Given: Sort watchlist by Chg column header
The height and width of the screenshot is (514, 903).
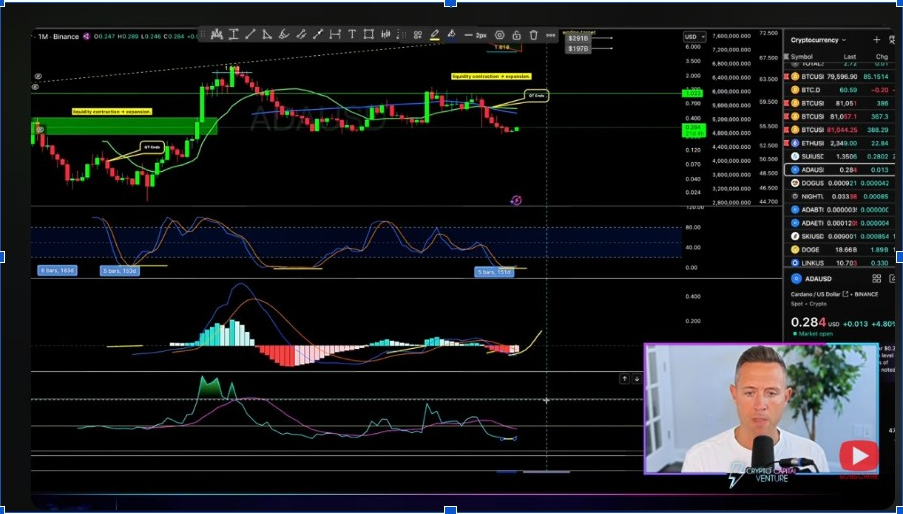Looking at the screenshot, I should [882, 56].
